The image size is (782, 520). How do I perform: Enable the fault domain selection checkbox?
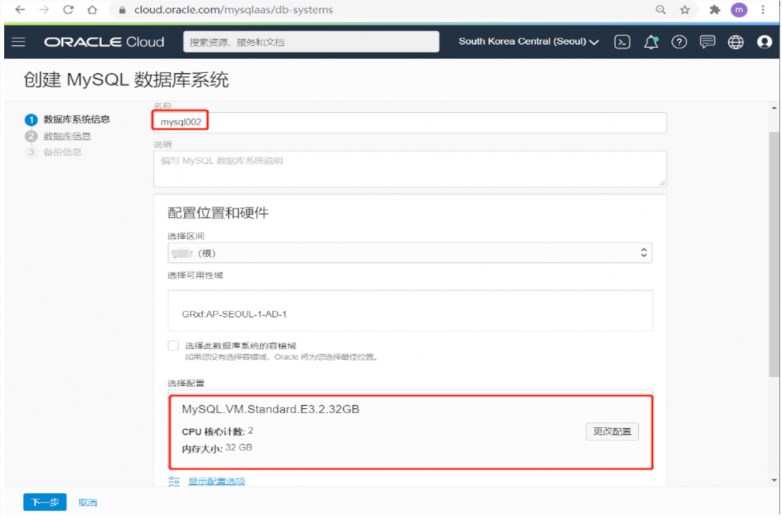click(173, 346)
